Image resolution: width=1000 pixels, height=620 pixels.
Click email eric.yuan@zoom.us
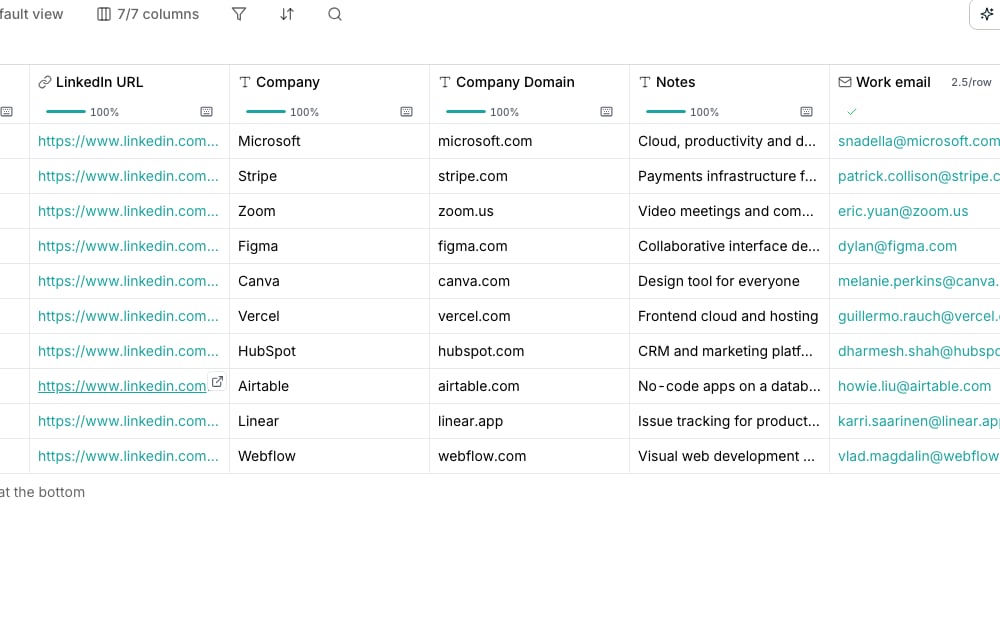pos(903,211)
